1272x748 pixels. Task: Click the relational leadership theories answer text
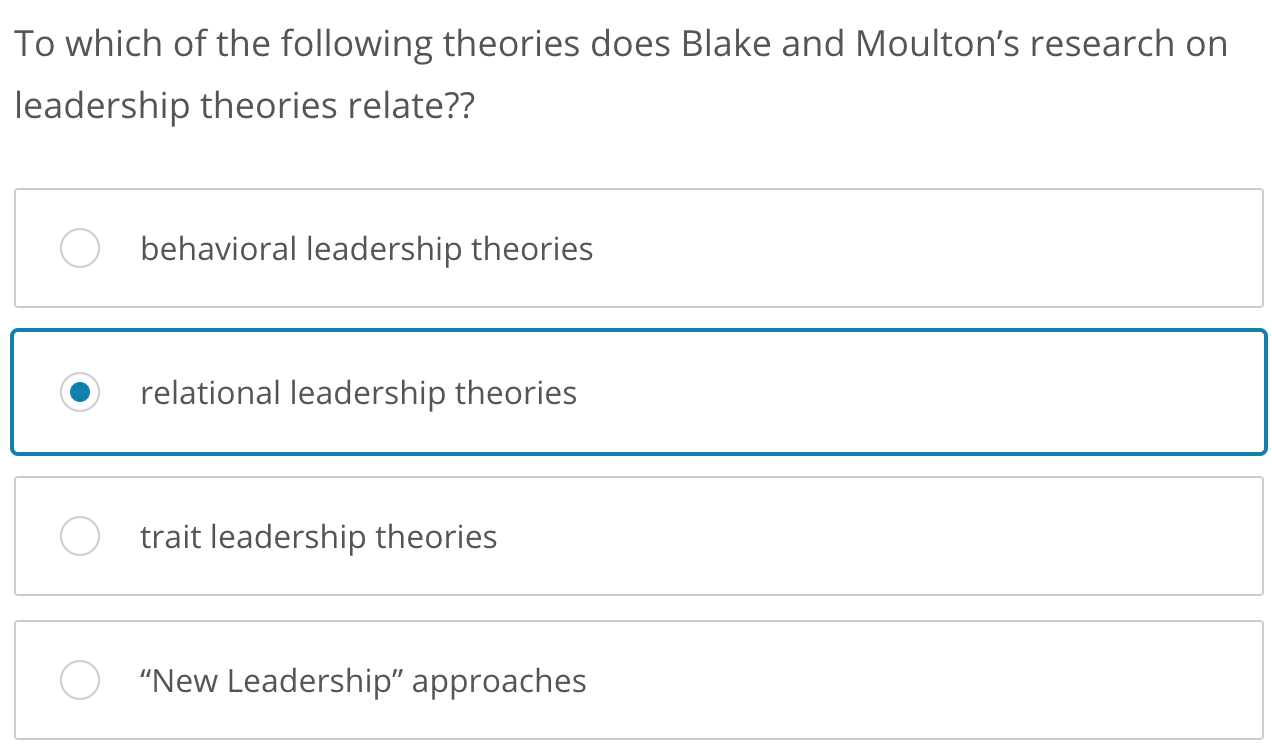[358, 392]
